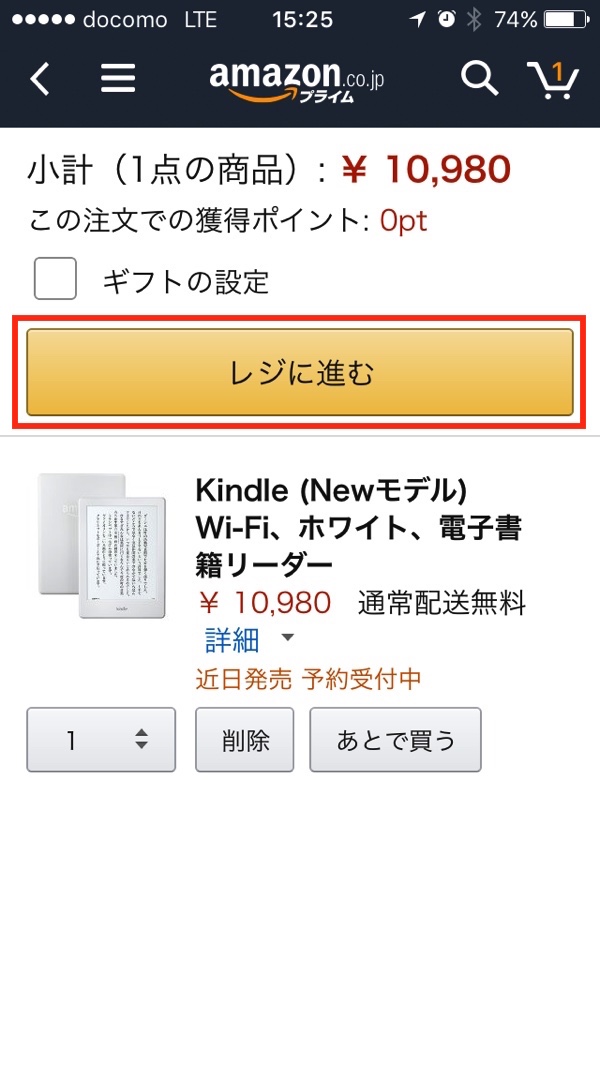Open the shopping cart icon
The image size is (600, 1065).
553,80
